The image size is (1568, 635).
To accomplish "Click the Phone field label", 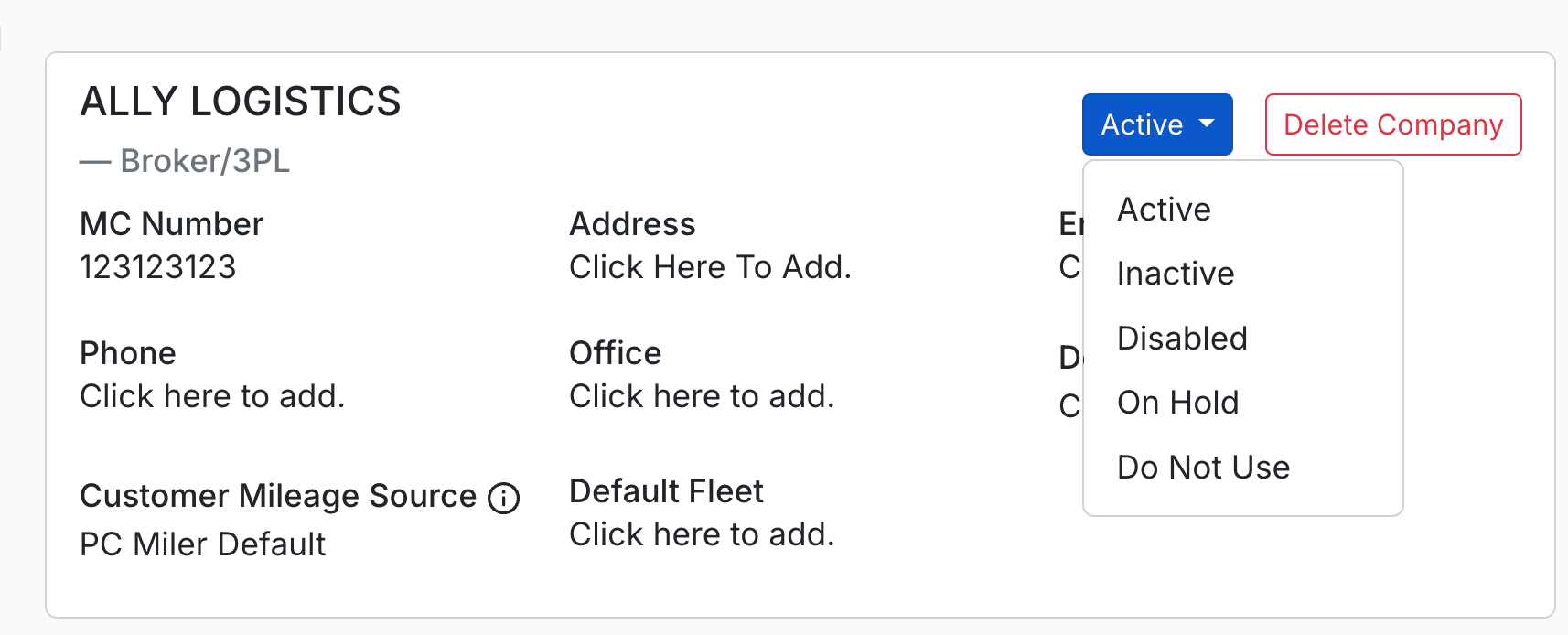I will pyautogui.click(x=128, y=353).
